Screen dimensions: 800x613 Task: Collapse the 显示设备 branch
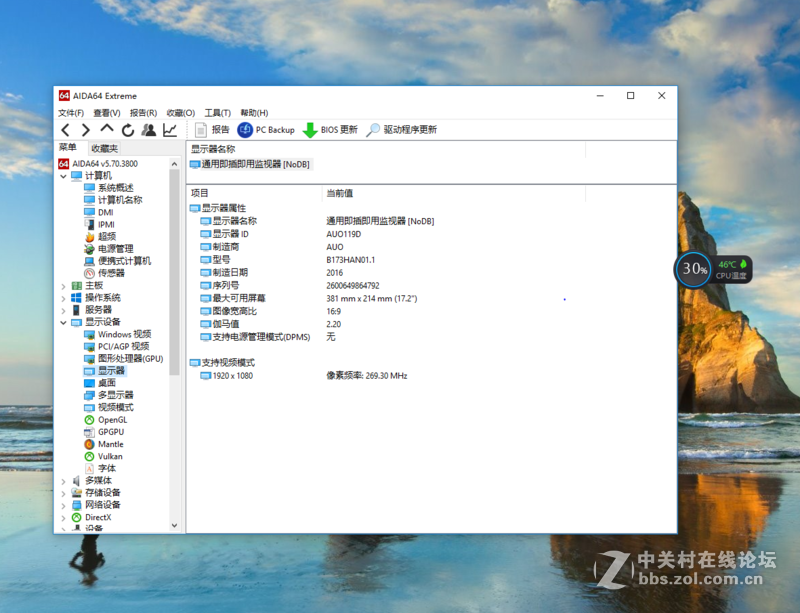point(64,322)
